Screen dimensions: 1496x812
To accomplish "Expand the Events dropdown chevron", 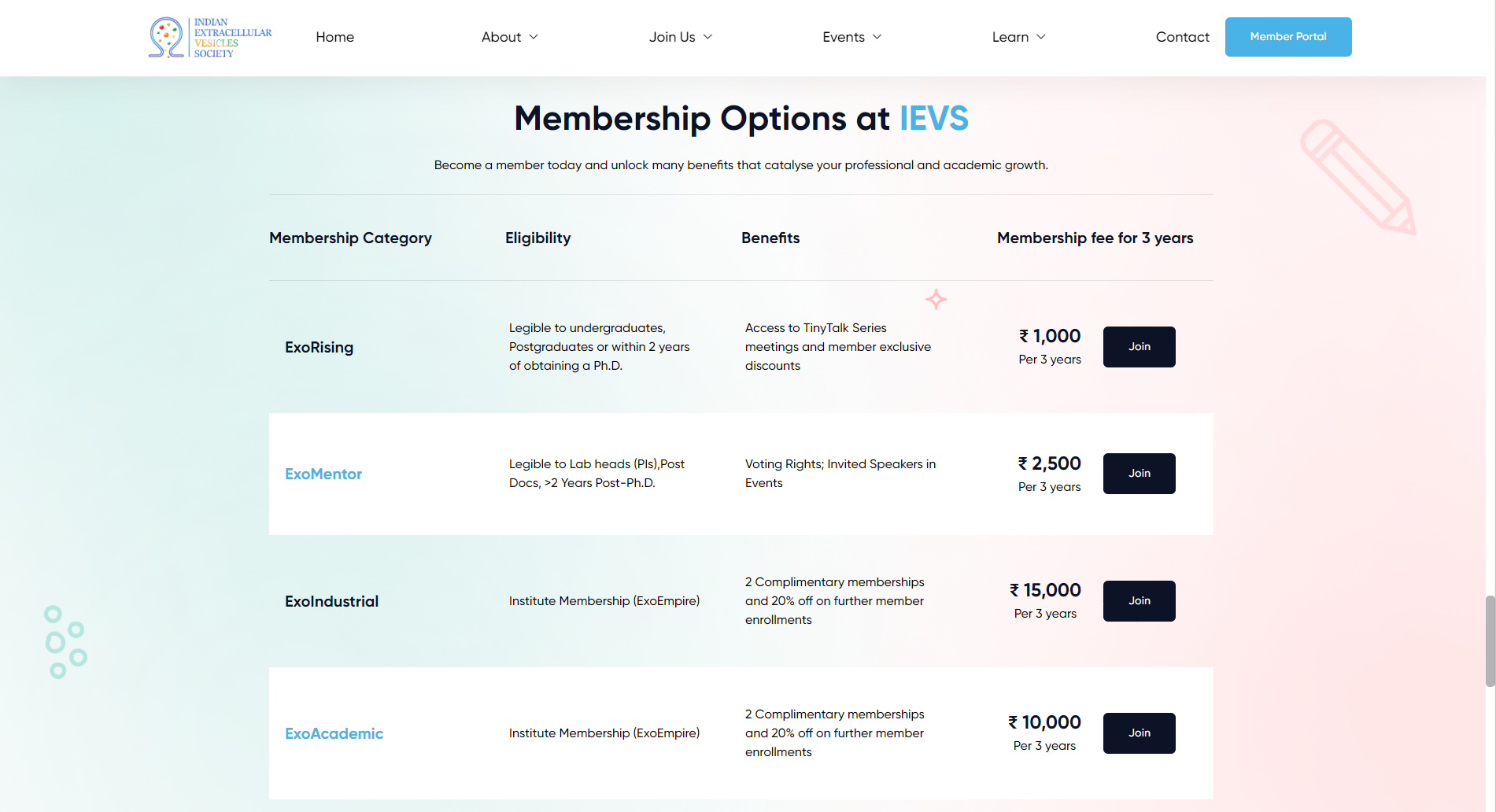I will (x=877, y=37).
